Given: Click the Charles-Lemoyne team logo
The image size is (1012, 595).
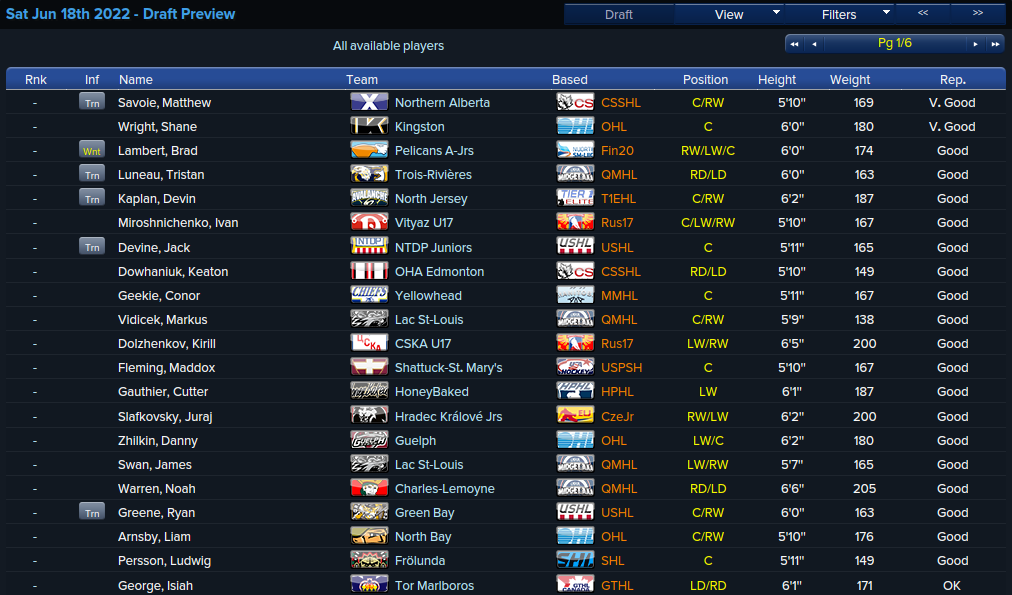Looking at the screenshot, I should [369, 488].
